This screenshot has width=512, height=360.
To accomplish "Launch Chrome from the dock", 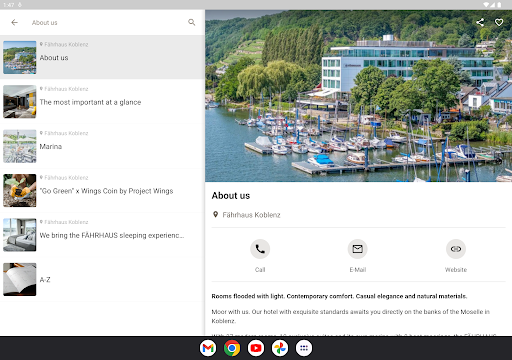I will tap(232, 348).
